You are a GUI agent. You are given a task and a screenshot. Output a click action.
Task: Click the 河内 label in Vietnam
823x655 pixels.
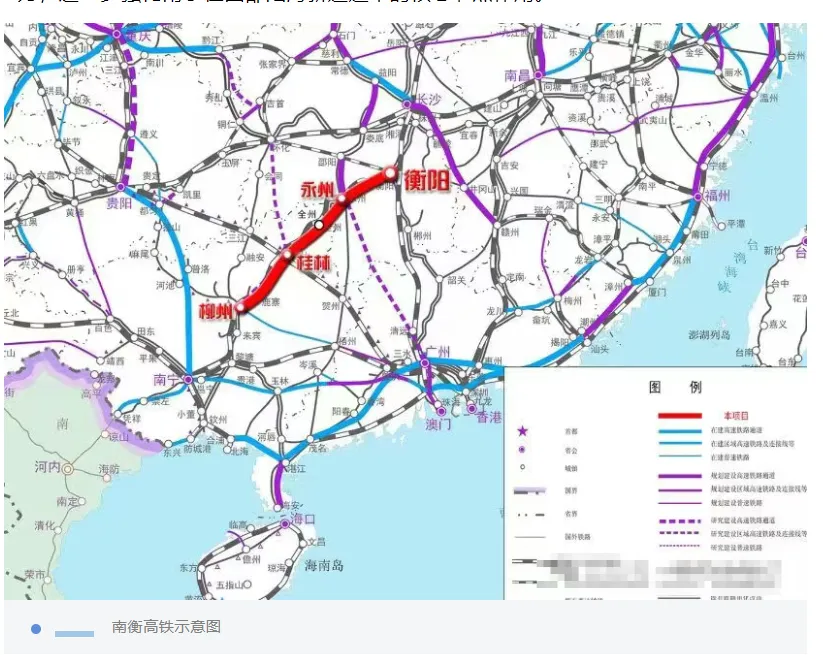coord(48,466)
